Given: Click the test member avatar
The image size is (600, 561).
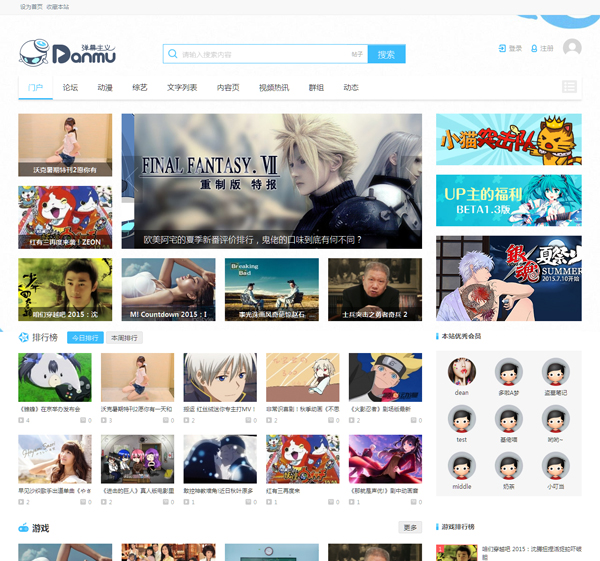Looking at the screenshot, I should [x=462, y=419].
